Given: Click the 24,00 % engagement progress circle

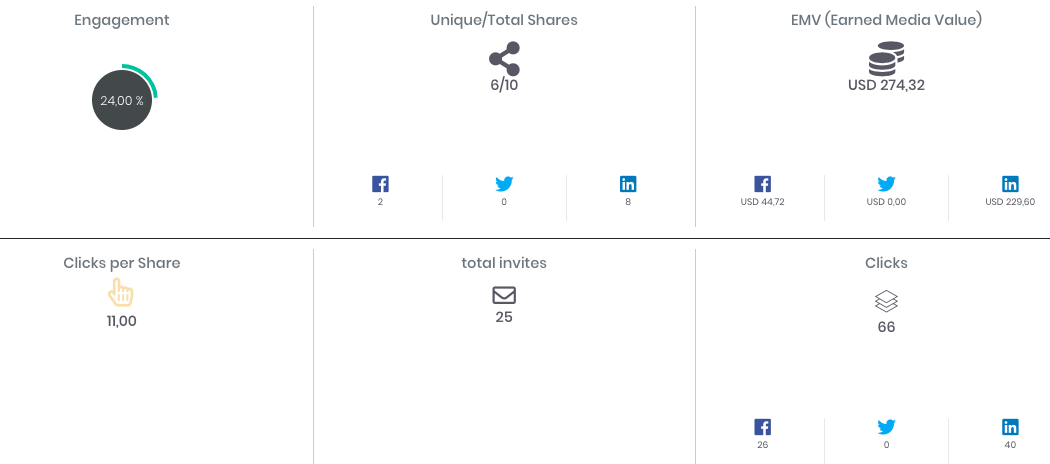Looking at the screenshot, I should coord(122,100).
